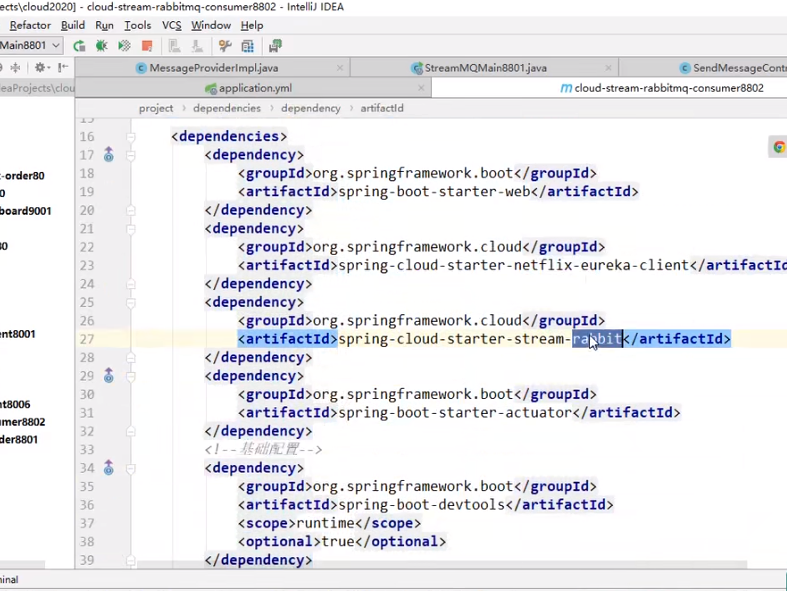The height and width of the screenshot is (591, 787).
Task: Click line 27 artifactId stream-rabbit text
Action: [480, 339]
